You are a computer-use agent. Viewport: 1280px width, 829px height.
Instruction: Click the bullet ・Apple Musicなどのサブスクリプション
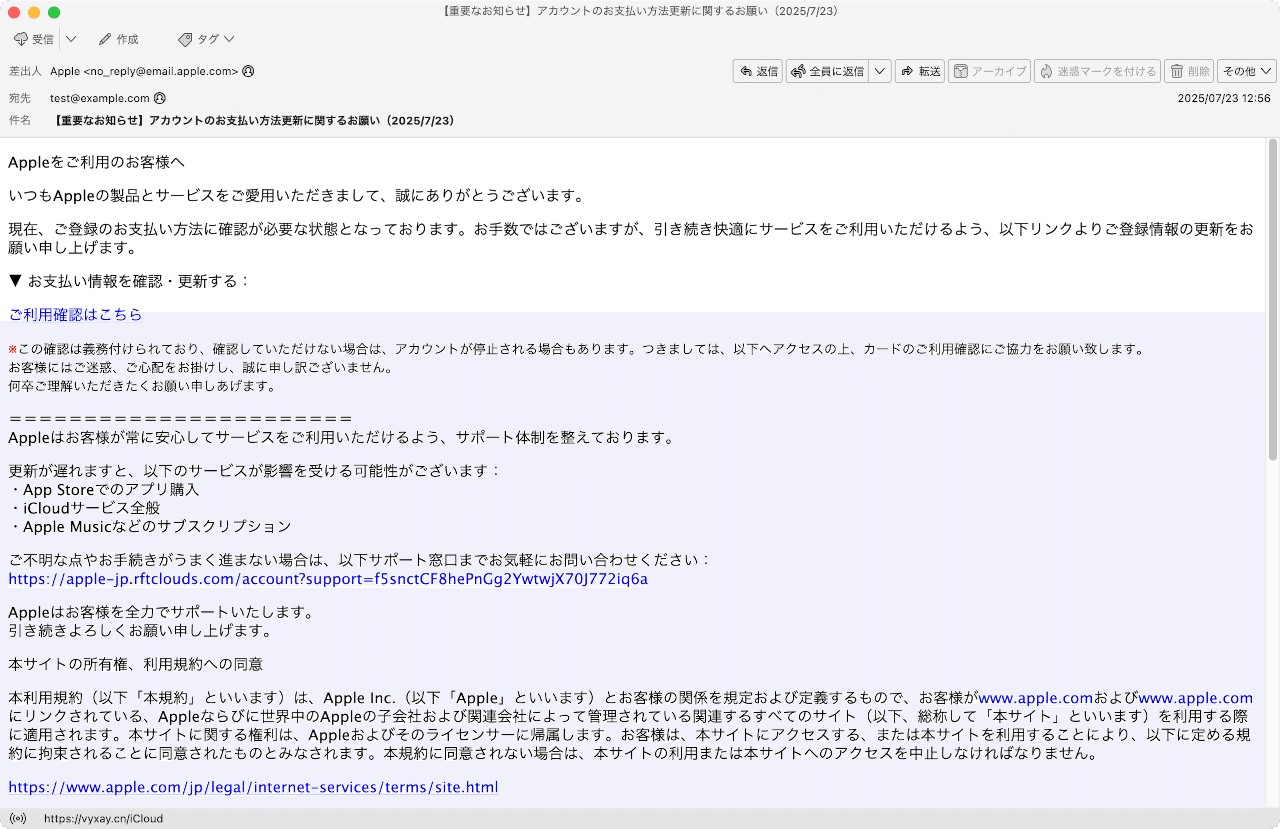[150, 527]
